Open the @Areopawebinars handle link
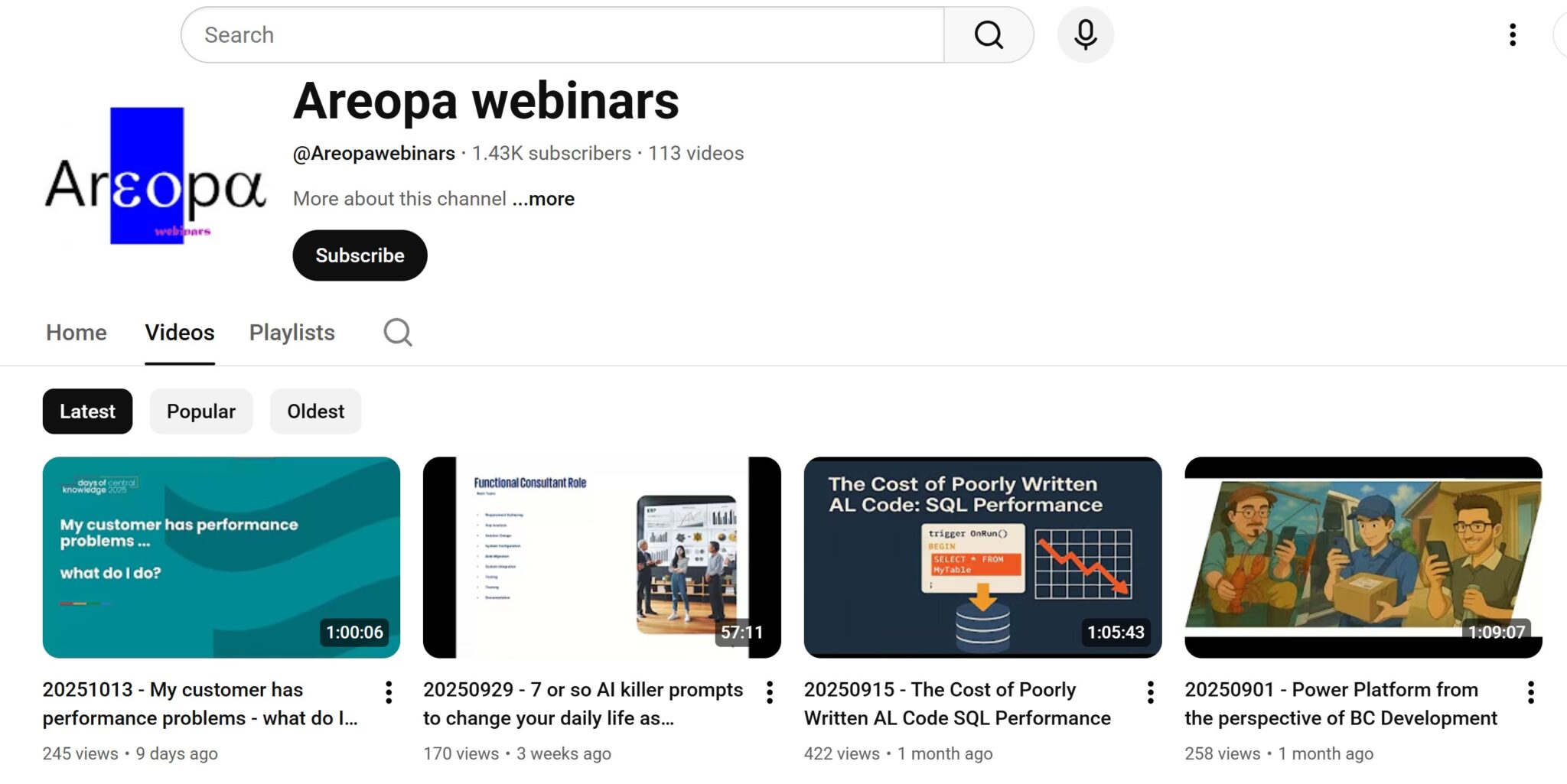1567x784 pixels. 373,153
